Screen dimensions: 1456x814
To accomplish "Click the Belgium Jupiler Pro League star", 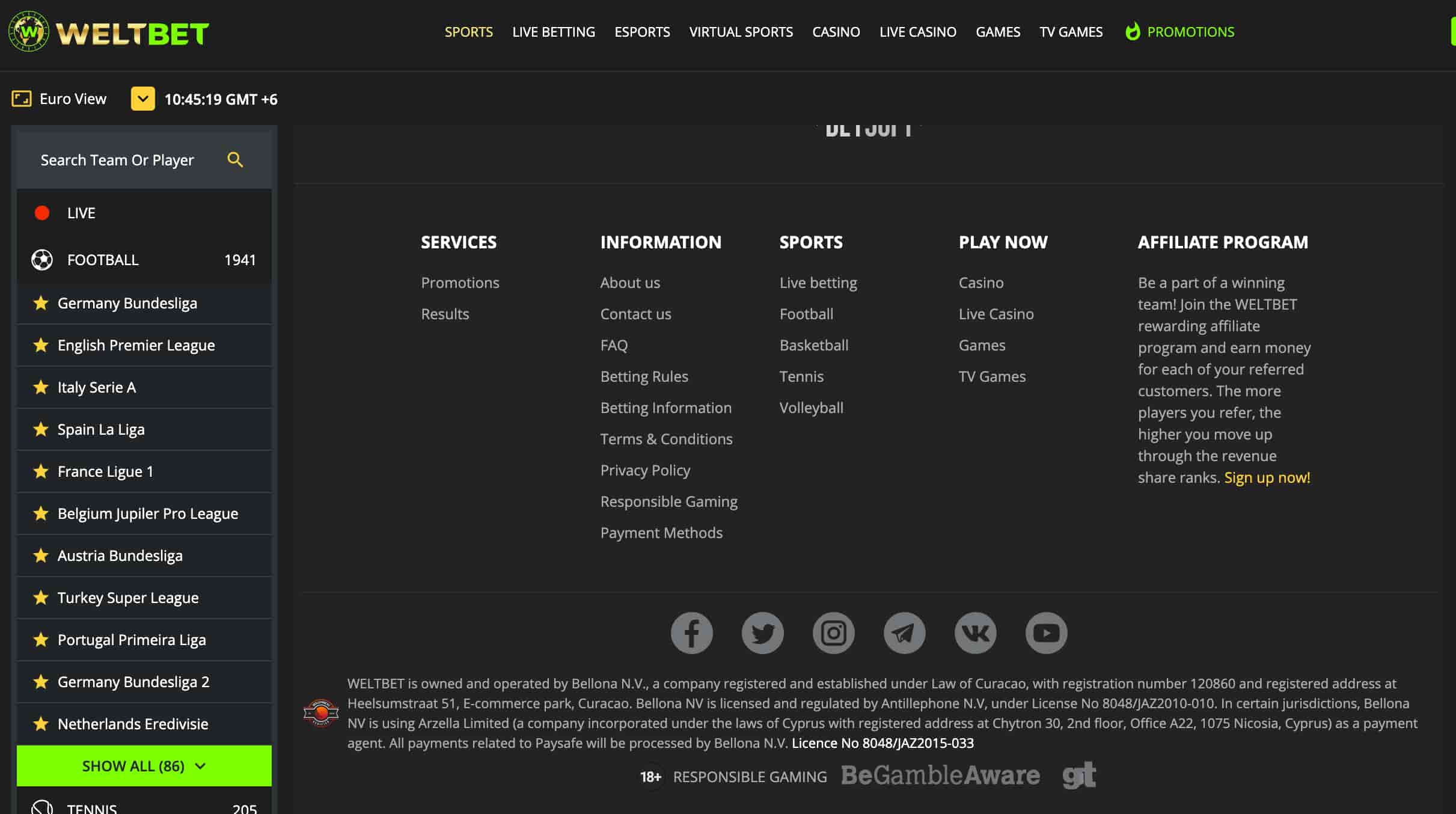I will coord(41,513).
